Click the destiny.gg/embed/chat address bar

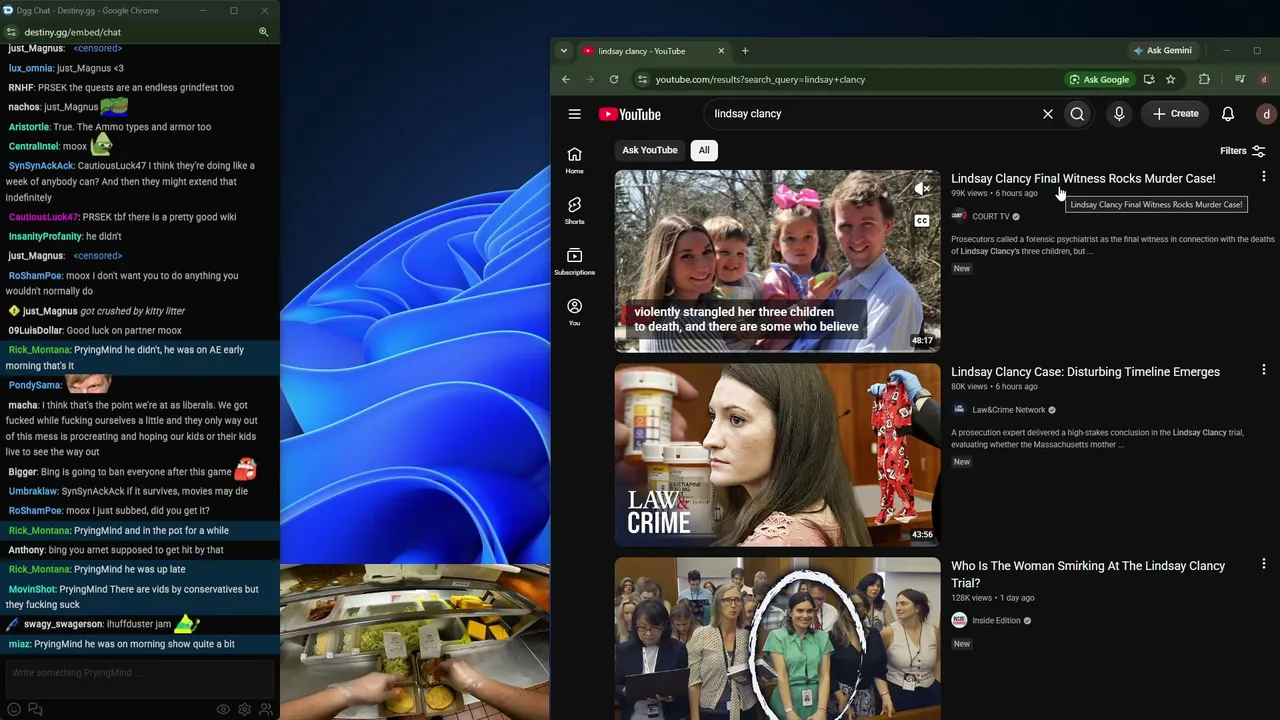click(x=72, y=32)
